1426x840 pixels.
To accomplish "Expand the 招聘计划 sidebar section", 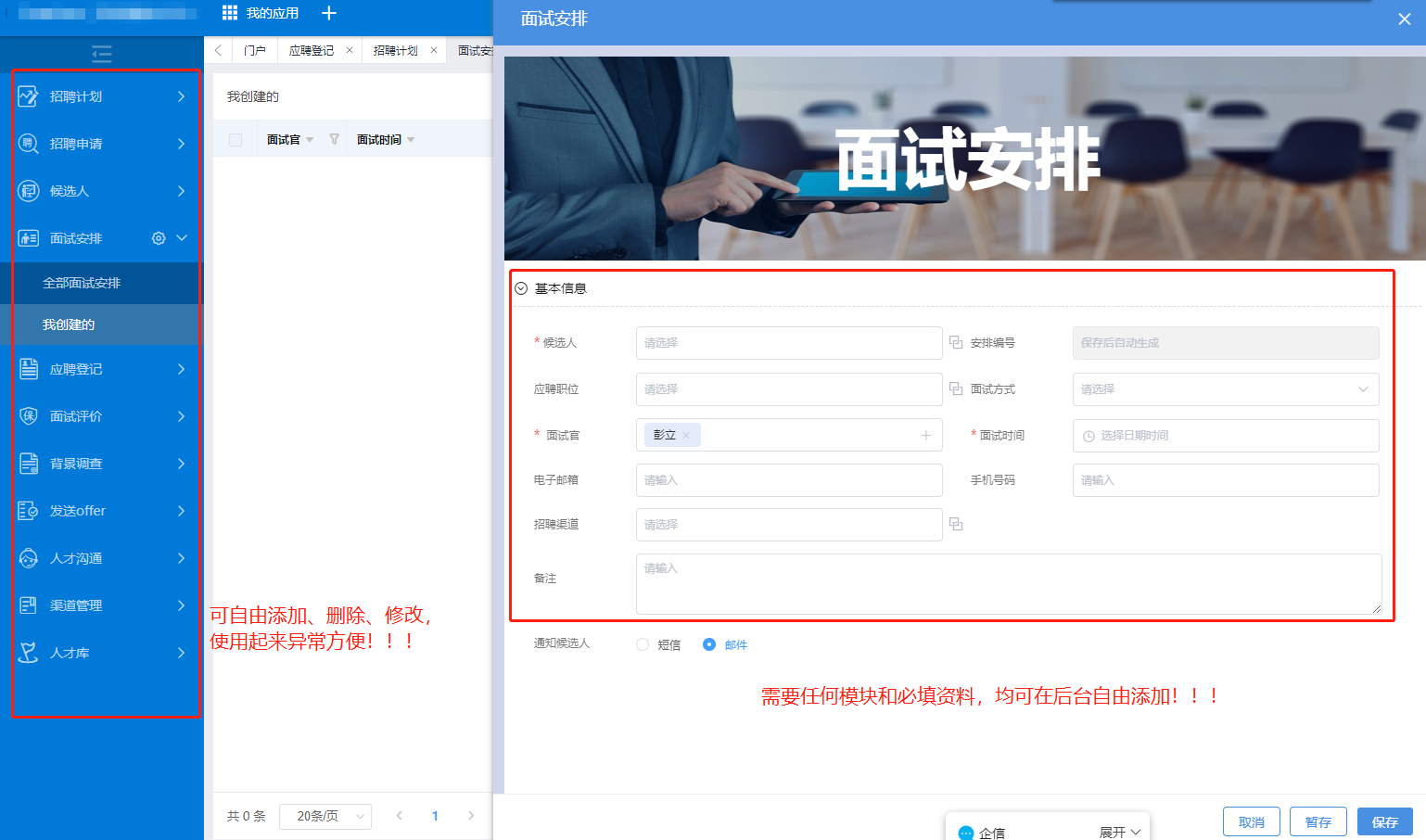I will (182, 96).
